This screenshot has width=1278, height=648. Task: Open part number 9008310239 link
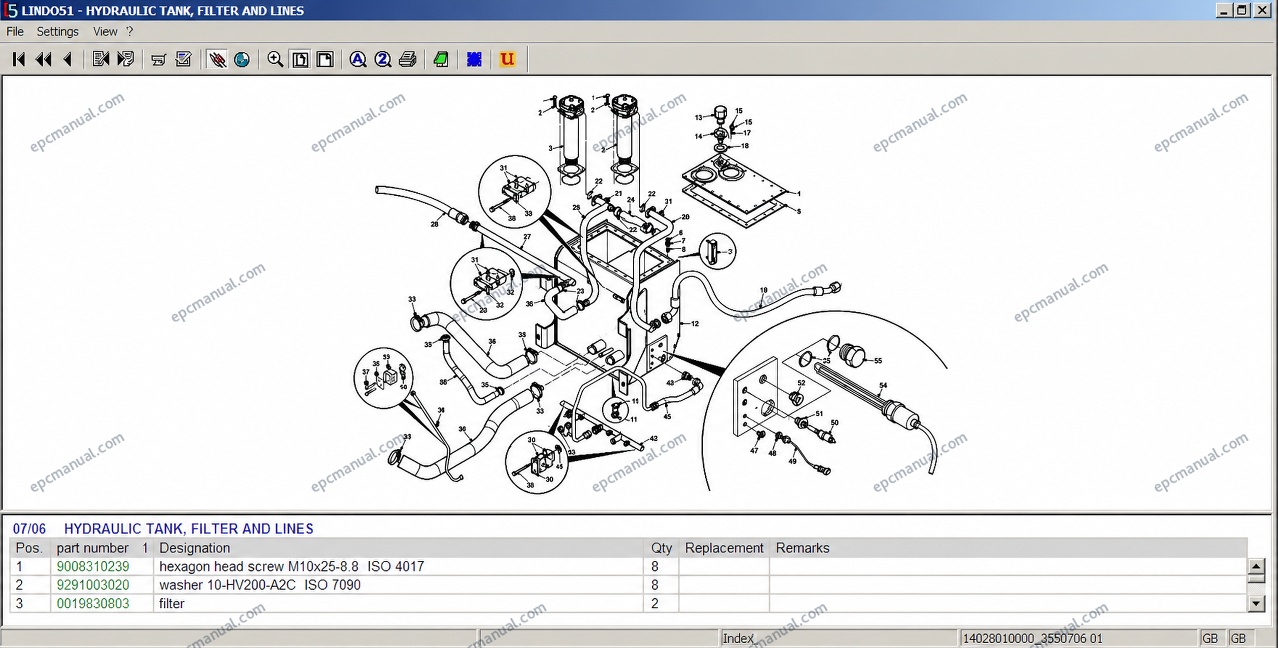[93, 566]
